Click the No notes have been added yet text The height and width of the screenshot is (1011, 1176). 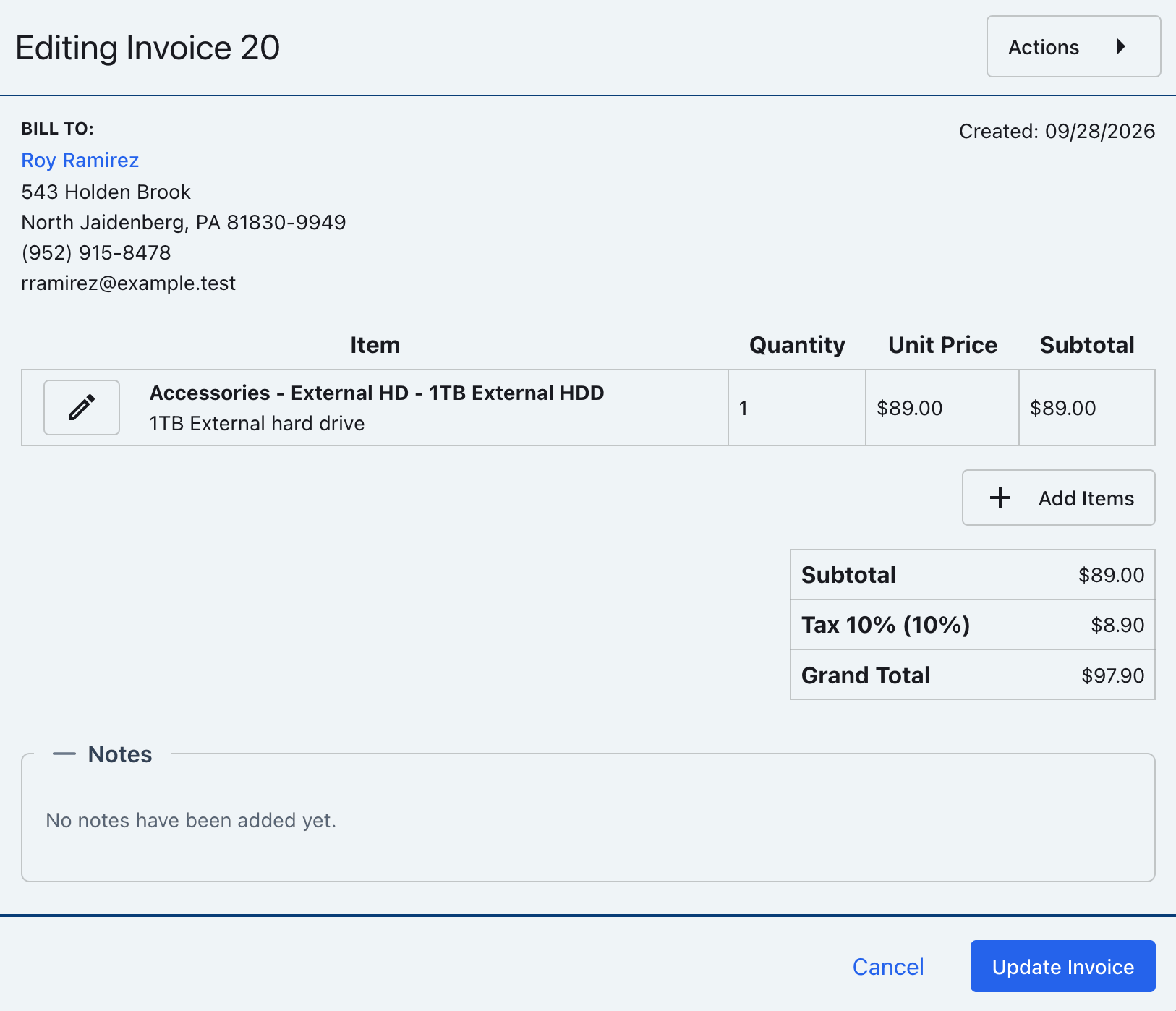click(x=191, y=820)
